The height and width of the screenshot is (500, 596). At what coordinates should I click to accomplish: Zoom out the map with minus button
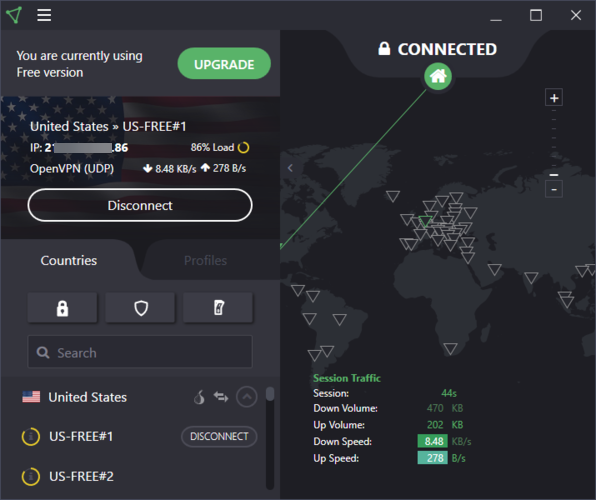click(x=554, y=189)
